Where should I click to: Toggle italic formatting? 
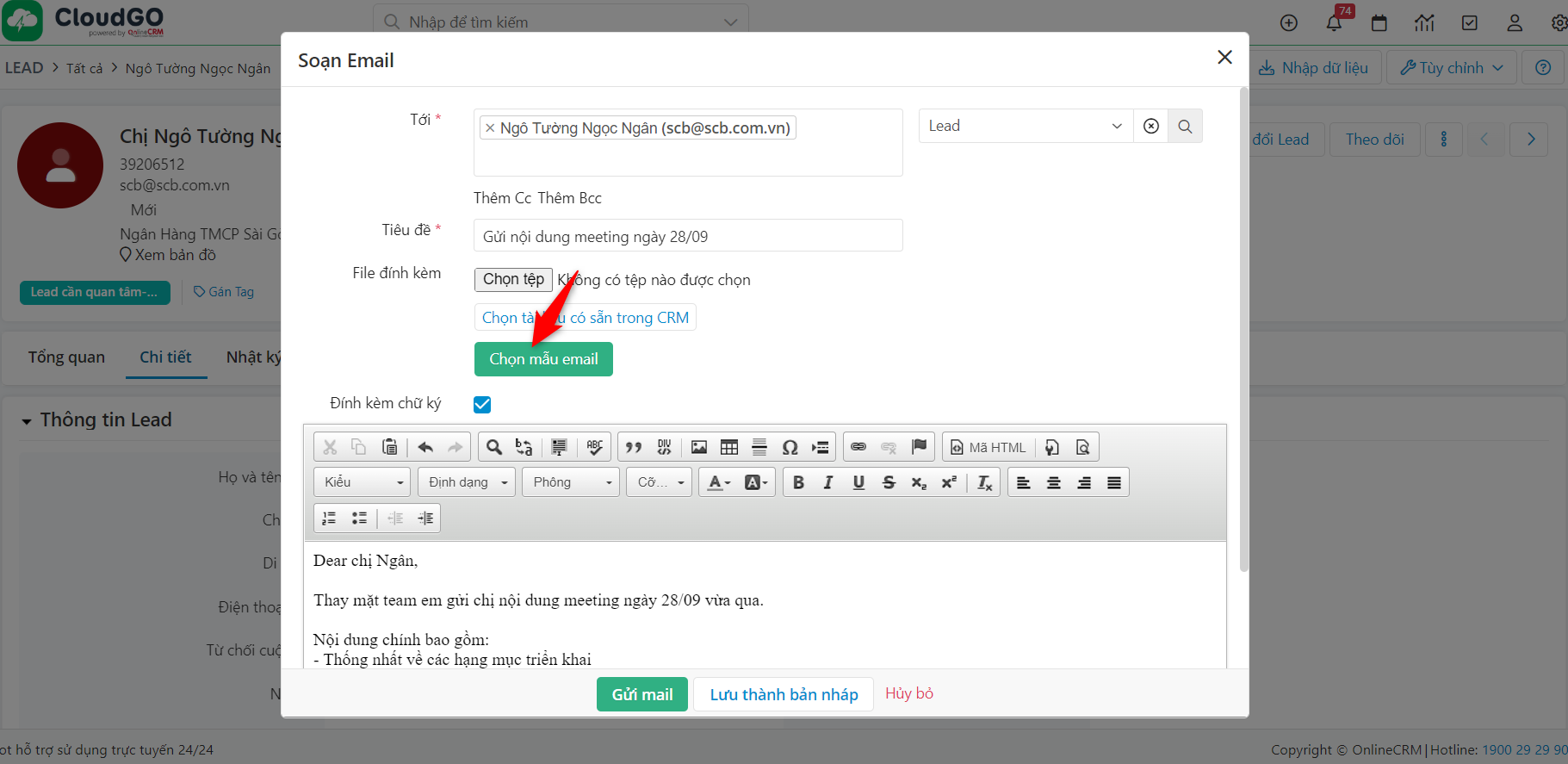pos(828,482)
